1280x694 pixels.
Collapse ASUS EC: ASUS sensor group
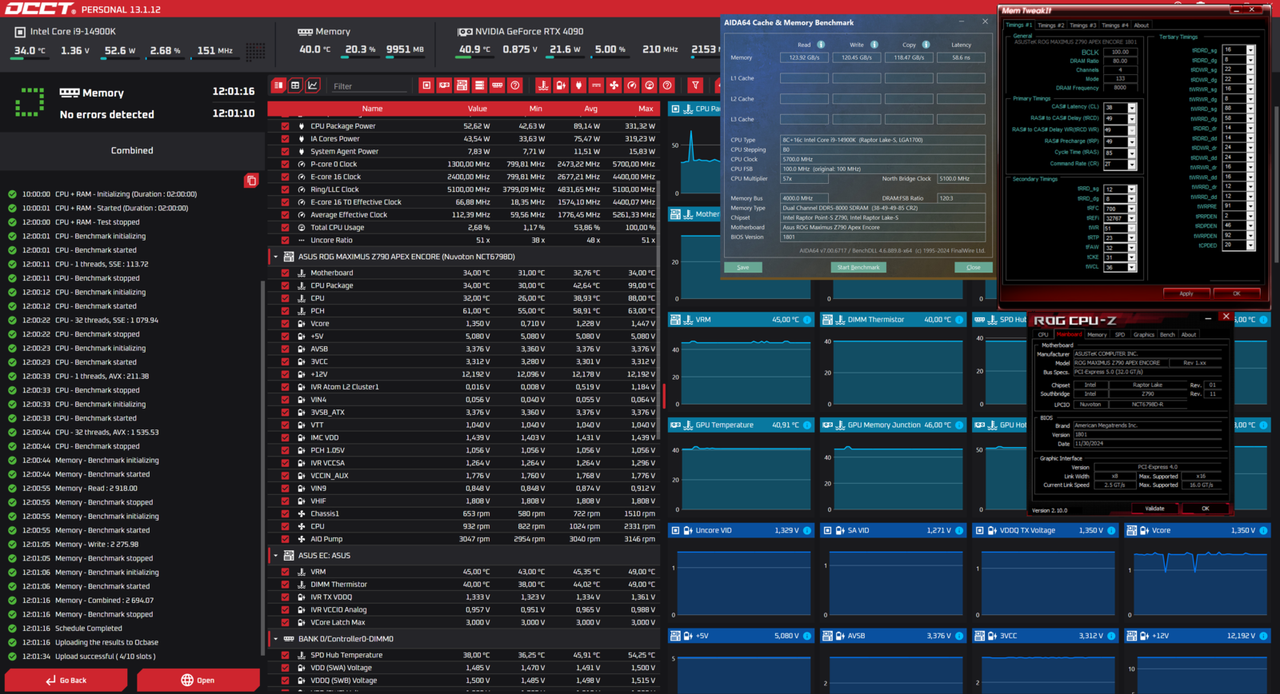coord(276,555)
